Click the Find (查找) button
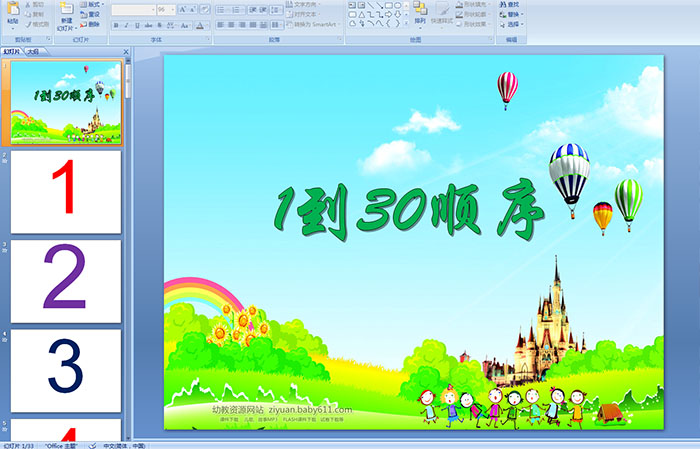Screen dimensions: 700x449 click(x=509, y=4)
